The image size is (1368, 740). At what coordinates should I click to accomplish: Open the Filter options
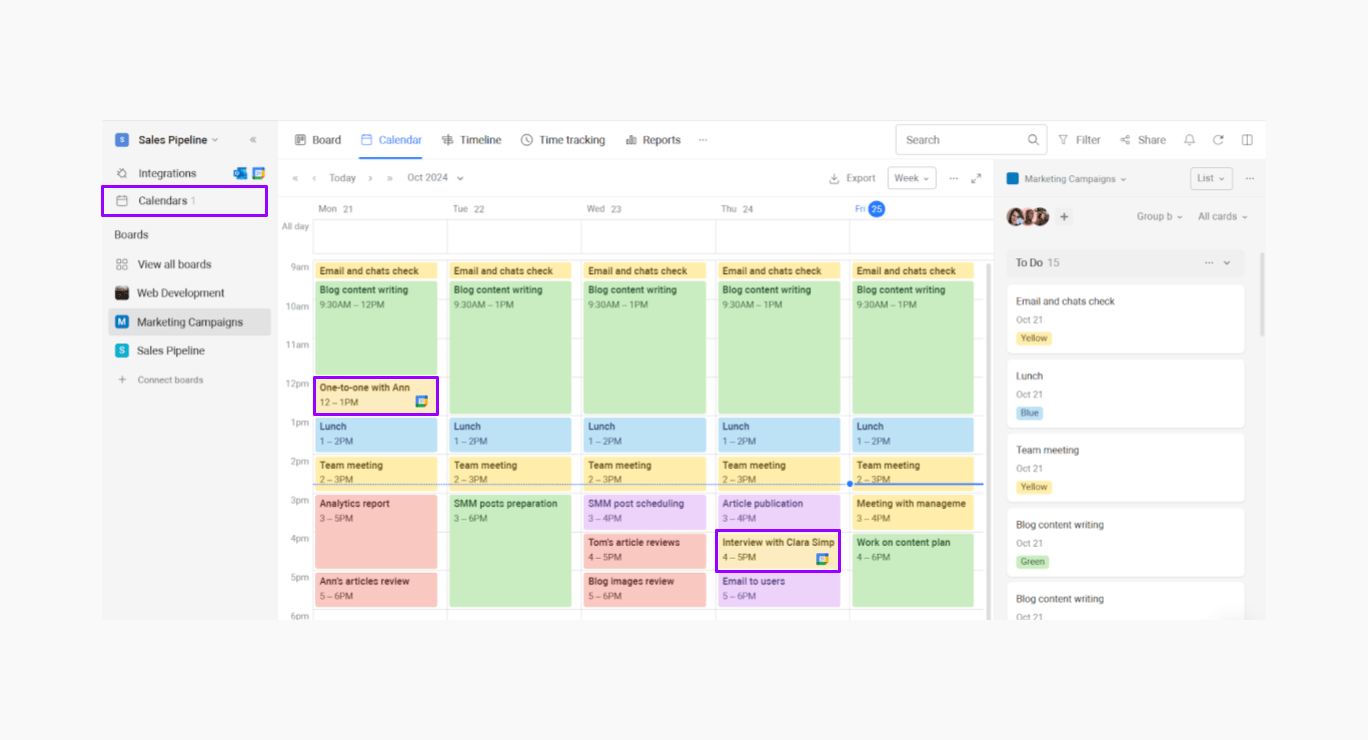[x=1079, y=140]
